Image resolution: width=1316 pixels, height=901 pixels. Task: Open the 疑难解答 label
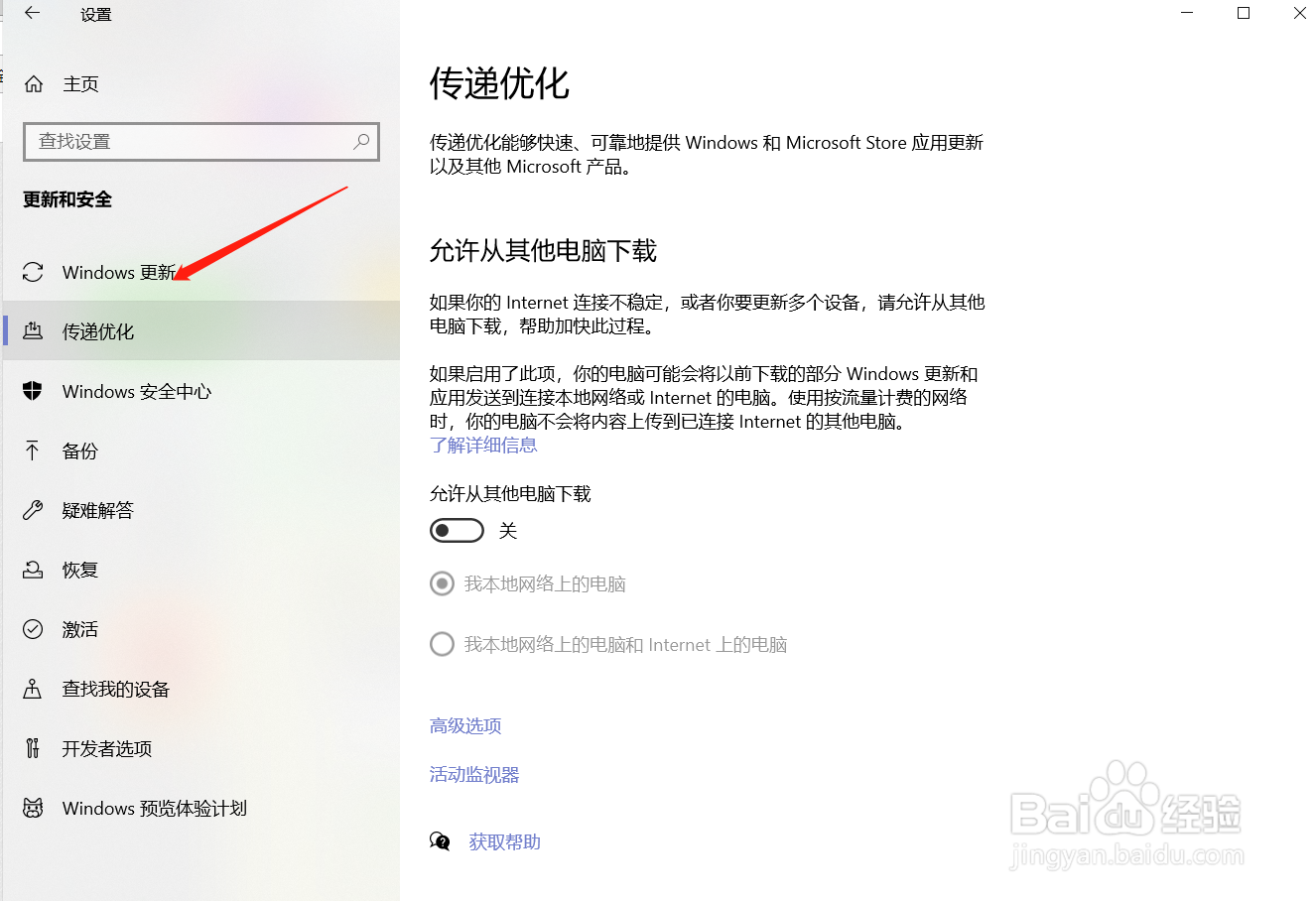point(98,510)
